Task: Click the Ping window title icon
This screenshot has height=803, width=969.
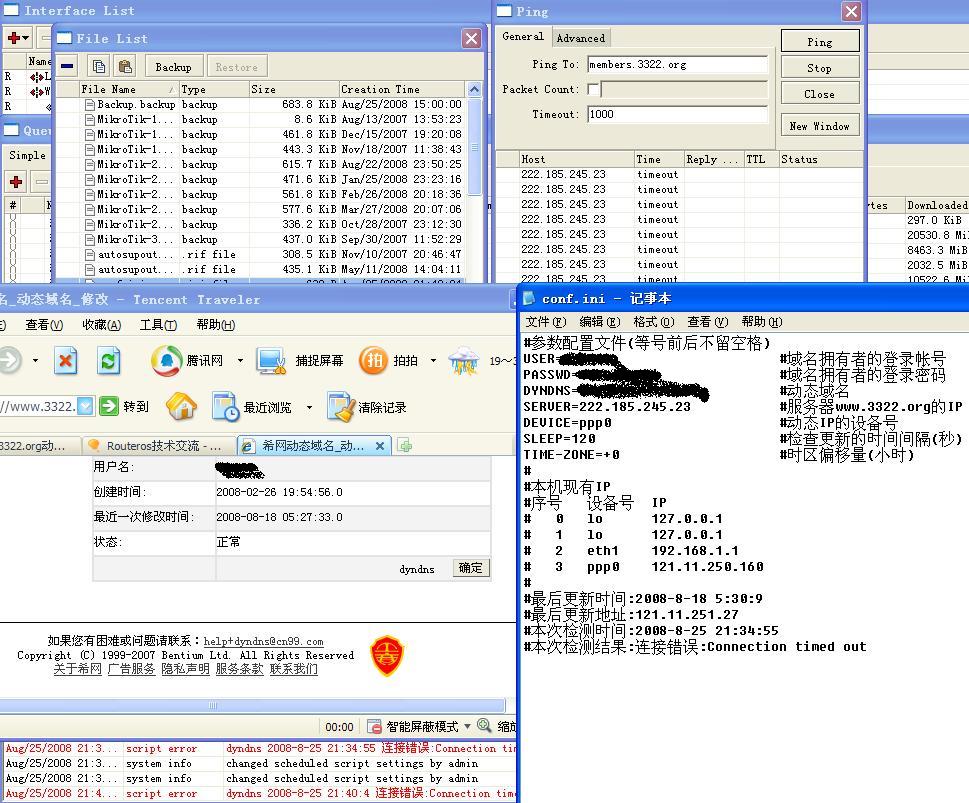Action: coord(504,11)
